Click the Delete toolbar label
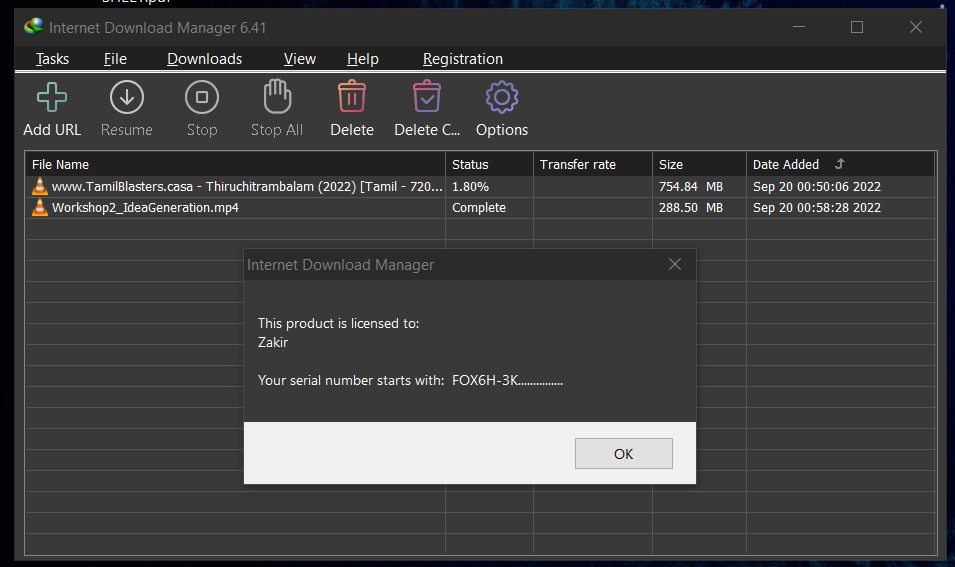 click(352, 130)
